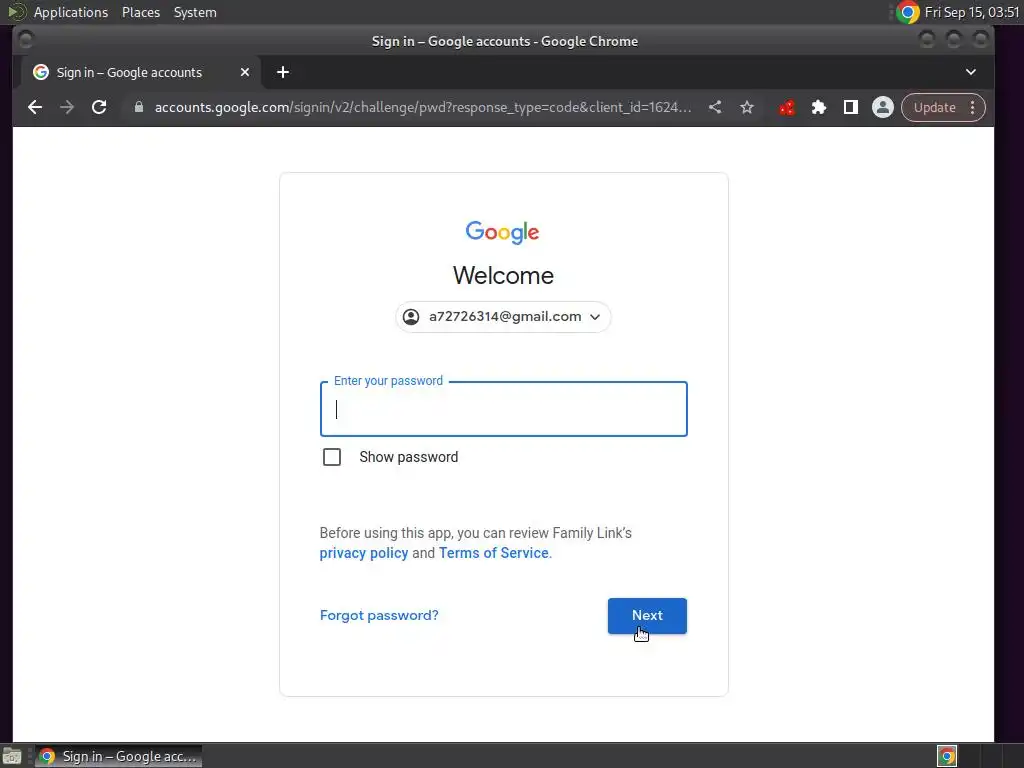Check the Show password checkbox
This screenshot has width=1024, height=768.
(x=332, y=457)
